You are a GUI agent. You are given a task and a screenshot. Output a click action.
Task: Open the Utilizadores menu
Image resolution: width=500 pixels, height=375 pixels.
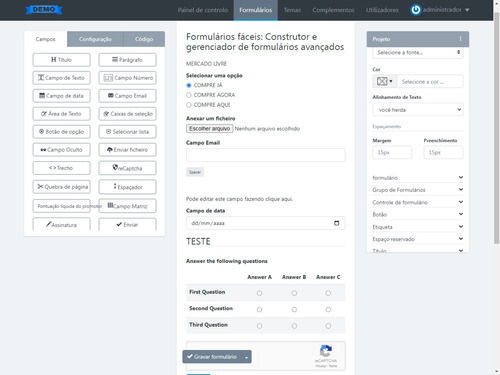click(382, 10)
